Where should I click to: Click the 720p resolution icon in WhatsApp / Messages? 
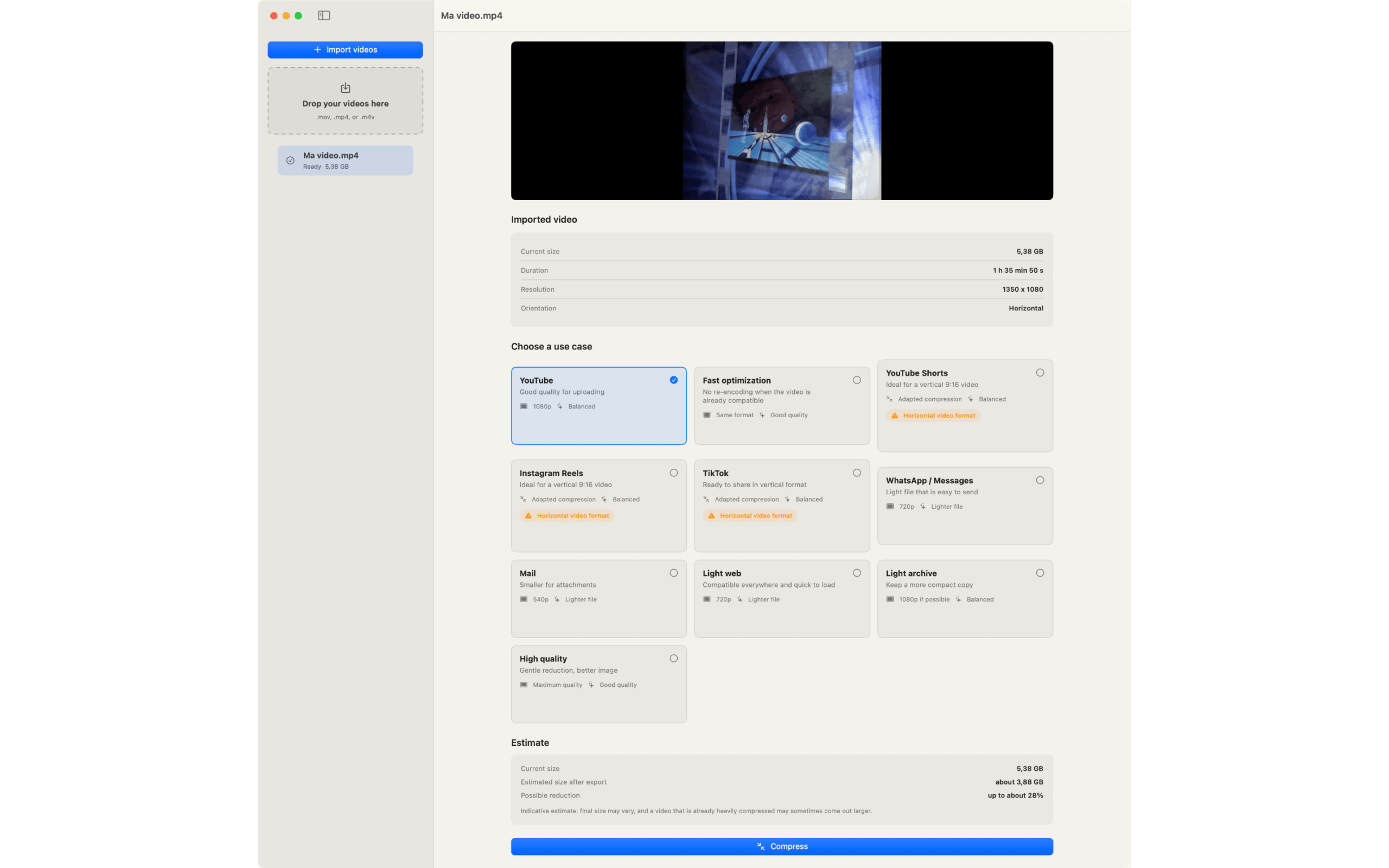click(x=890, y=506)
